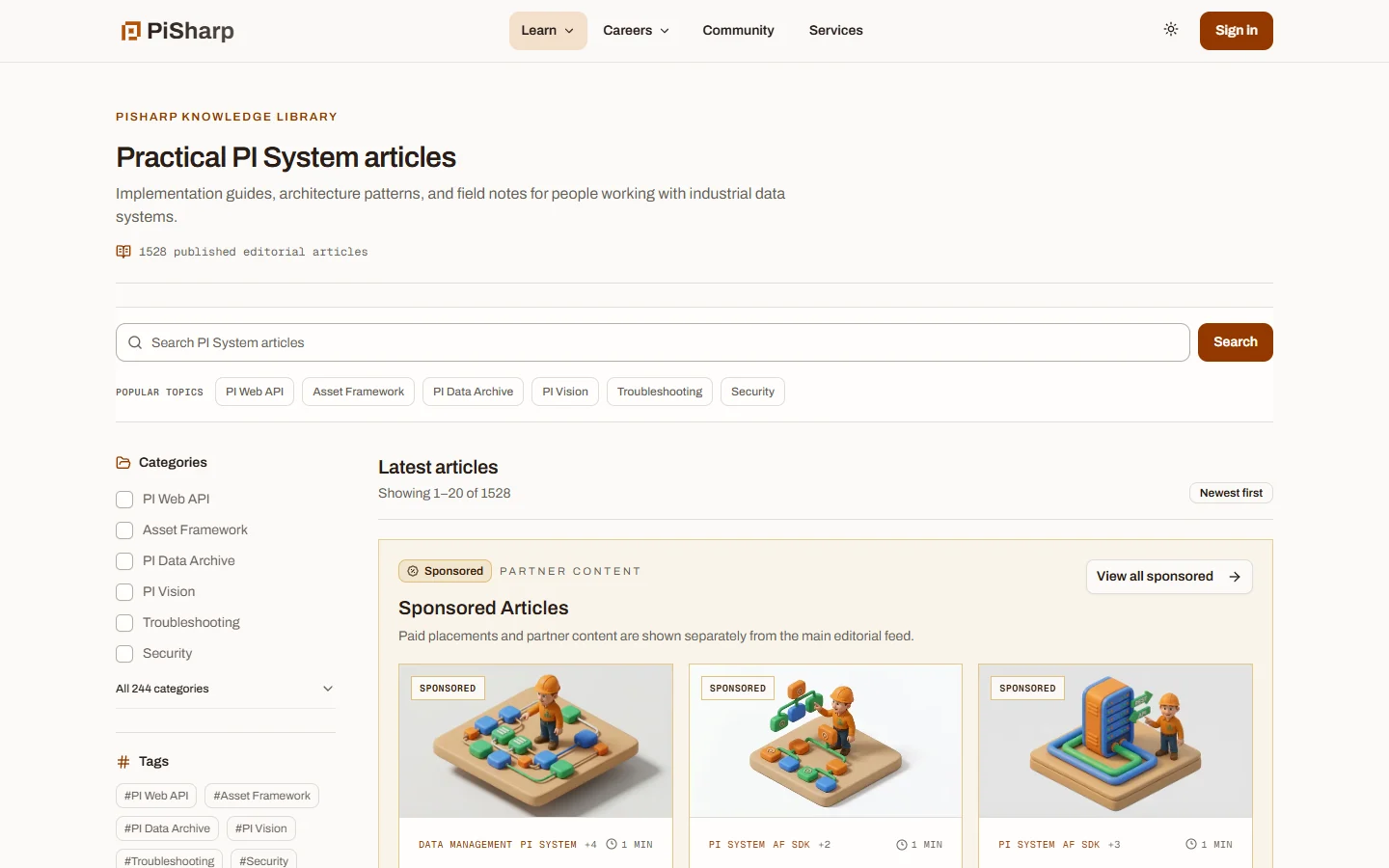Image resolution: width=1389 pixels, height=868 pixels.
Task: Focus the Search PI System articles field
Action: coord(653,342)
